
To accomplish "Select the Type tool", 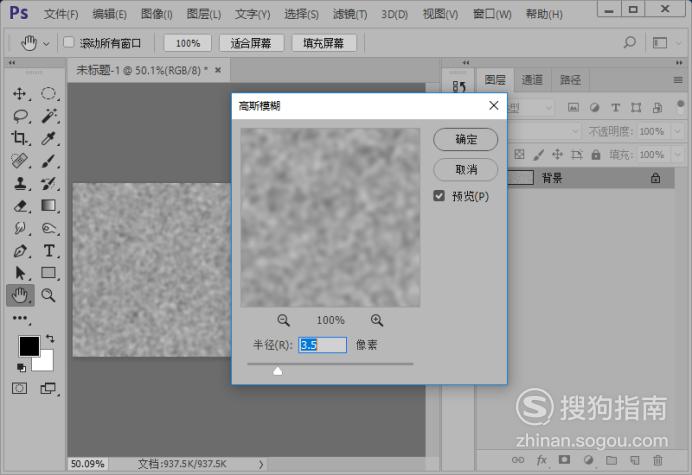I will (x=48, y=250).
